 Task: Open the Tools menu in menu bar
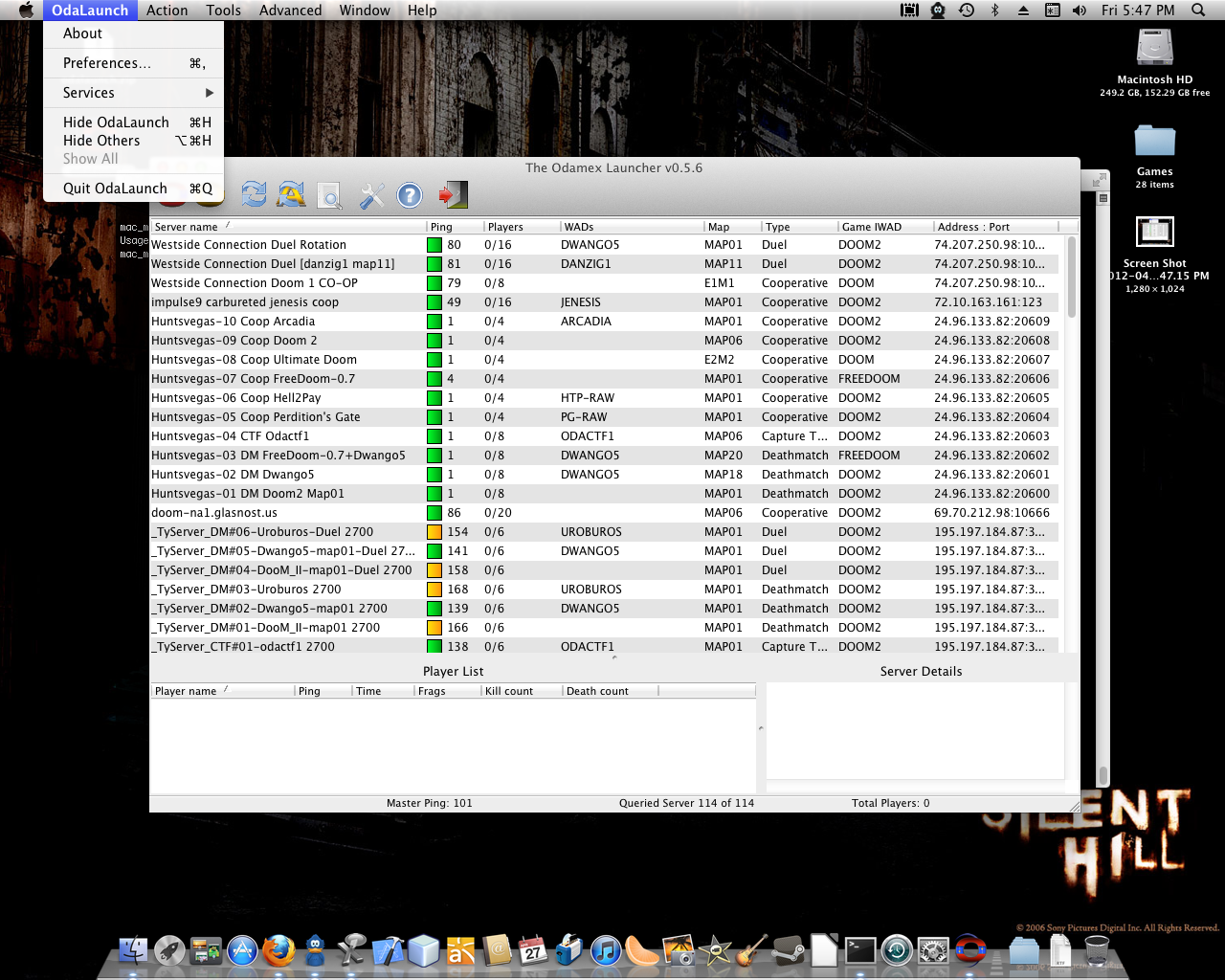(223, 11)
